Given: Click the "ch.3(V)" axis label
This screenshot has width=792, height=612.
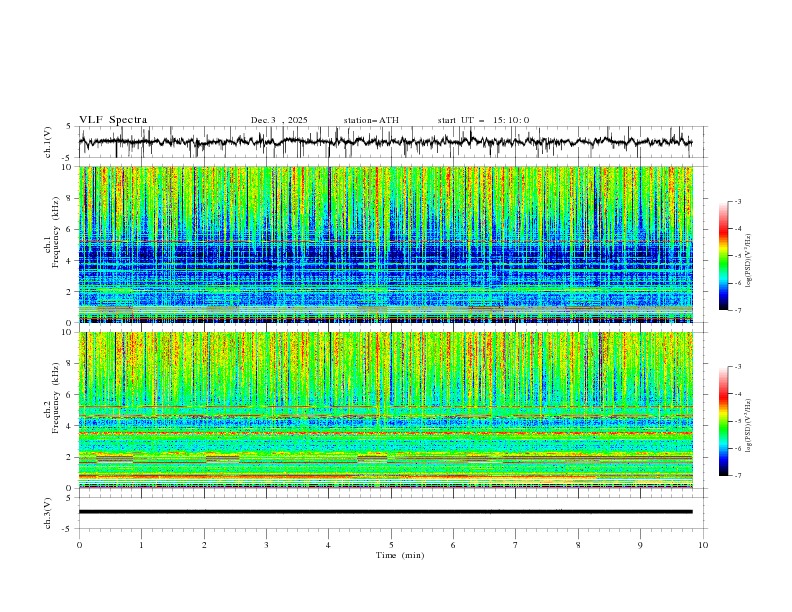Looking at the screenshot, I should click(x=48, y=513).
